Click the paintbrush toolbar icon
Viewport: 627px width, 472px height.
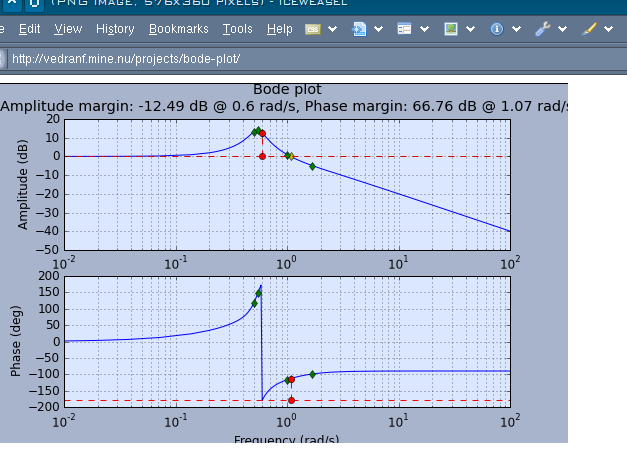tap(589, 29)
